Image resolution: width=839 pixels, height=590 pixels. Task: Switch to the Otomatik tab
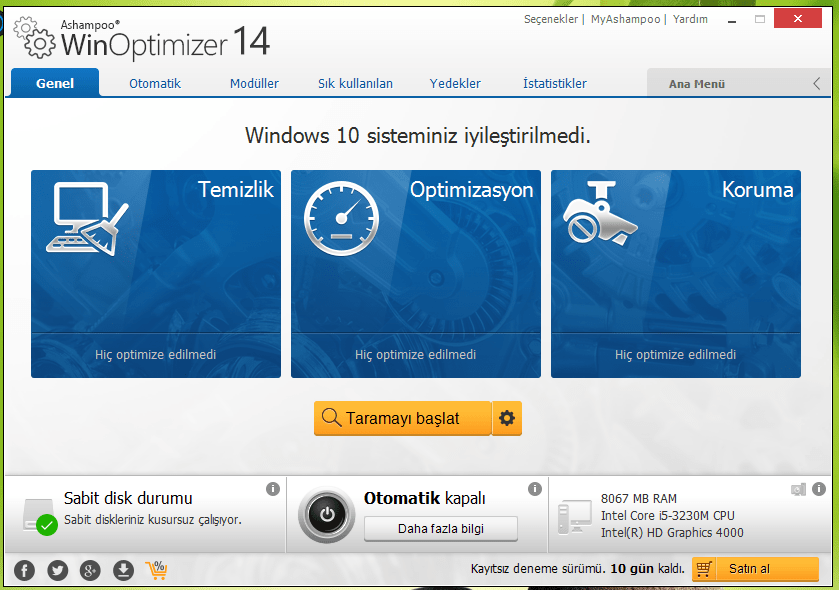click(x=154, y=84)
